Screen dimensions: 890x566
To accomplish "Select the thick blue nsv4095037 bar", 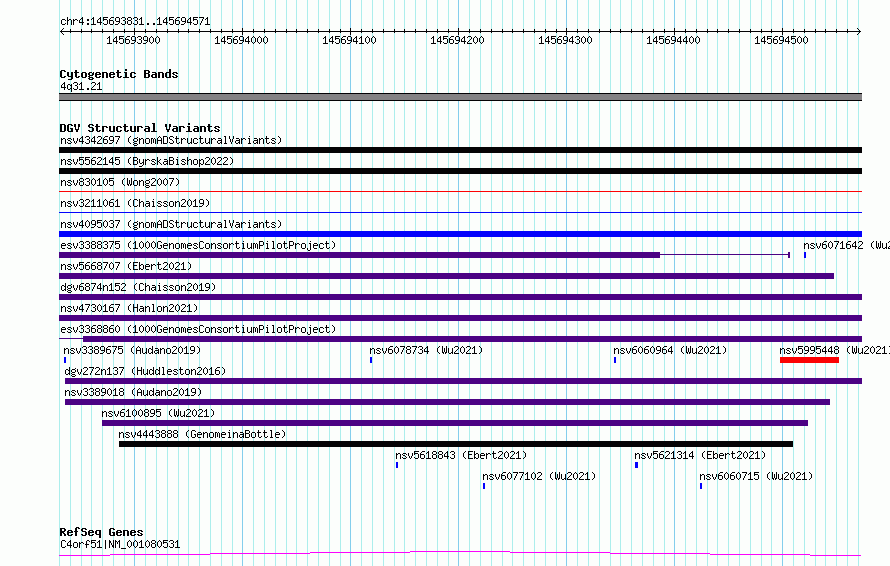I will 460,234.
